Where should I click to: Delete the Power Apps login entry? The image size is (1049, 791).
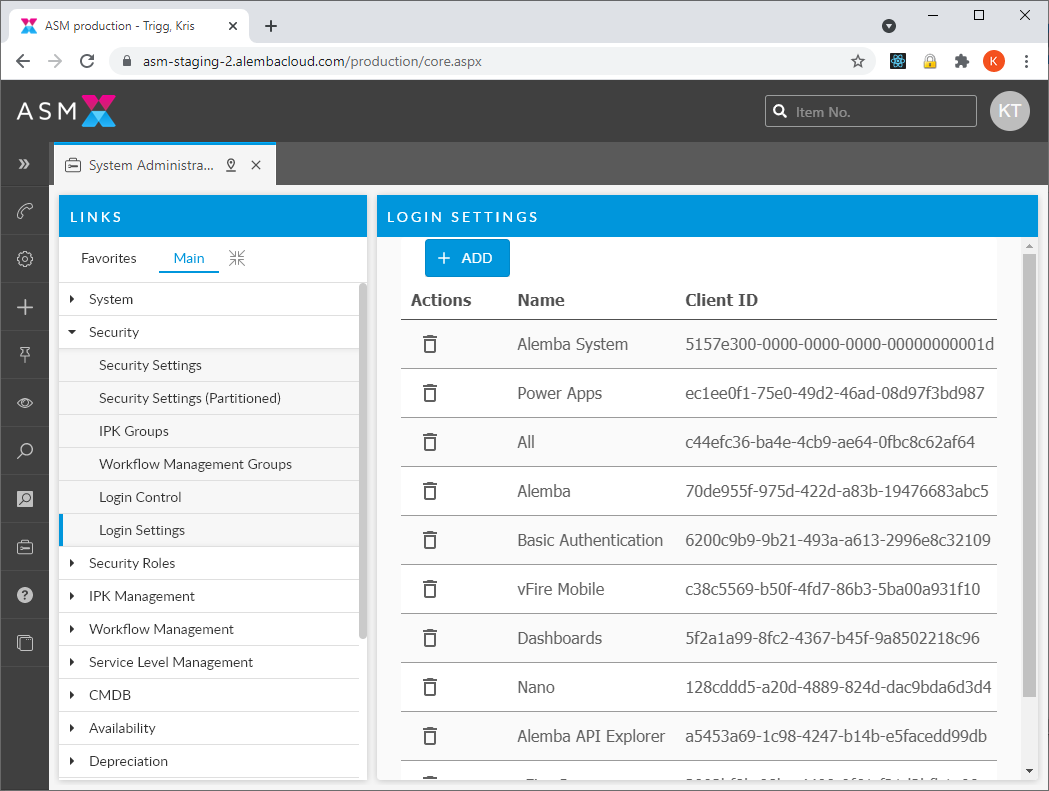[430, 393]
